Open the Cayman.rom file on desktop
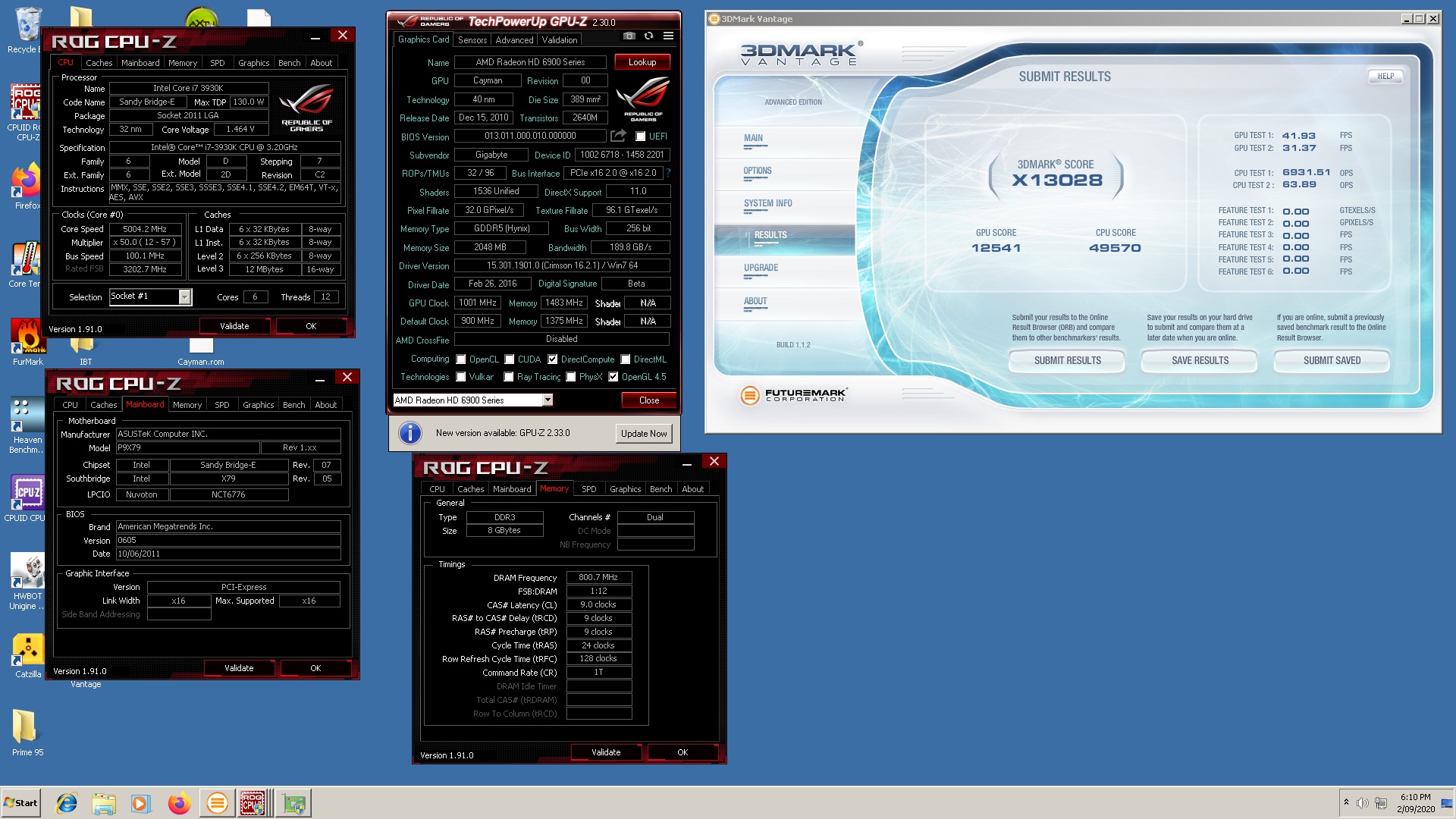Viewport: 1456px width, 819px height. [200, 352]
